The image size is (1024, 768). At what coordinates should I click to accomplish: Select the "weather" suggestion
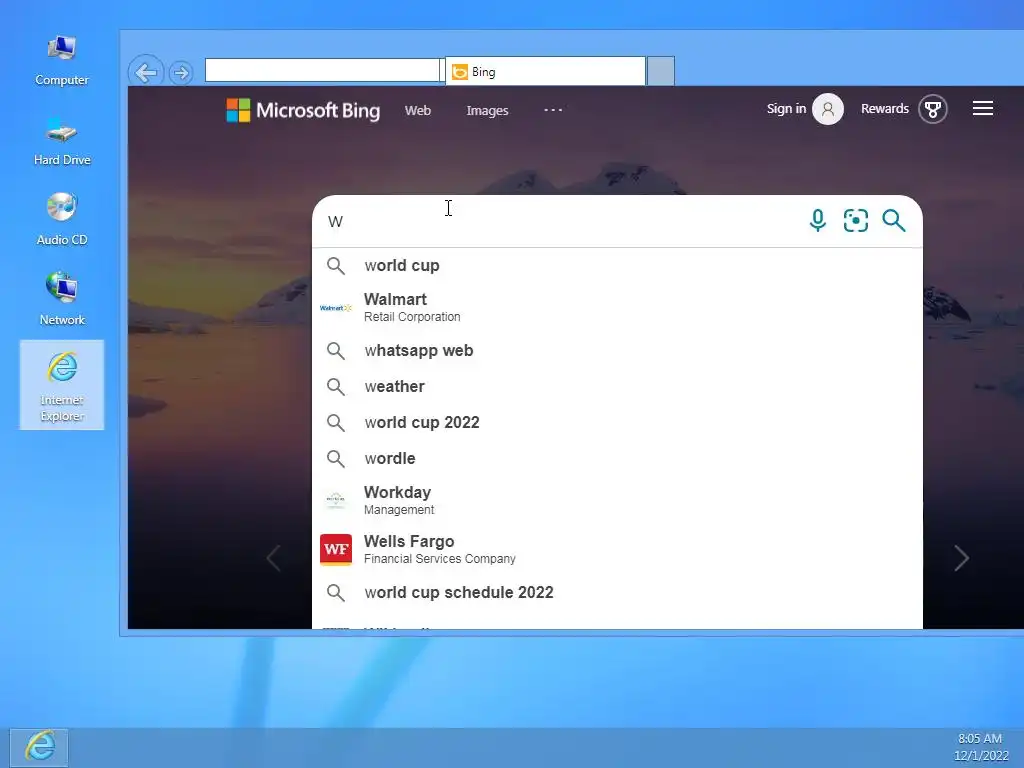coord(617,387)
